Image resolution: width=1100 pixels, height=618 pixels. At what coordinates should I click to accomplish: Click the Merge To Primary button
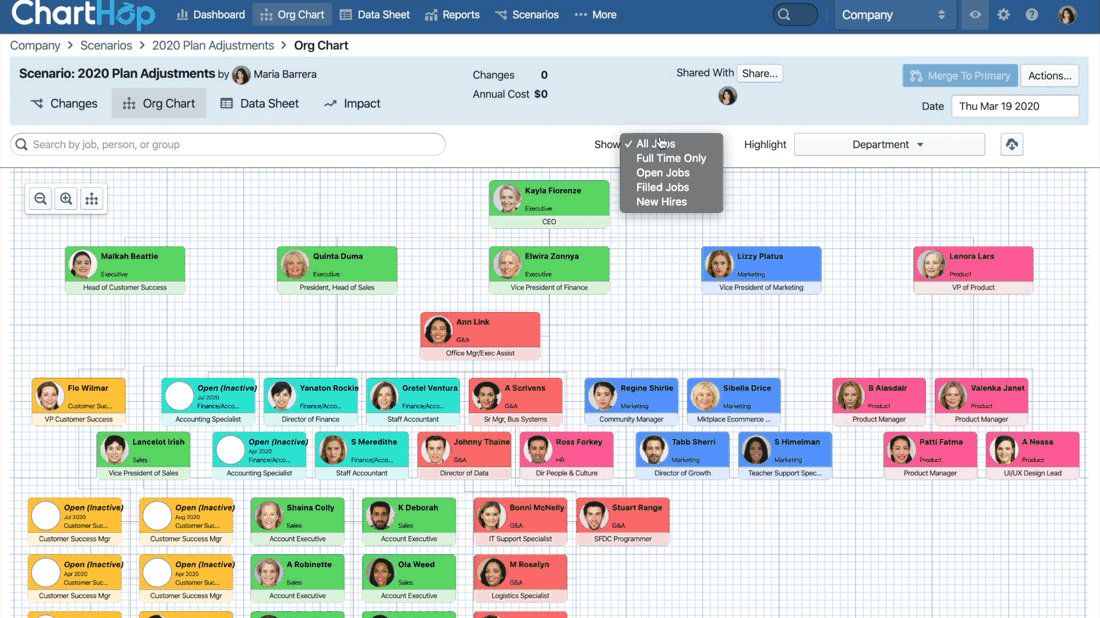[x=959, y=76]
